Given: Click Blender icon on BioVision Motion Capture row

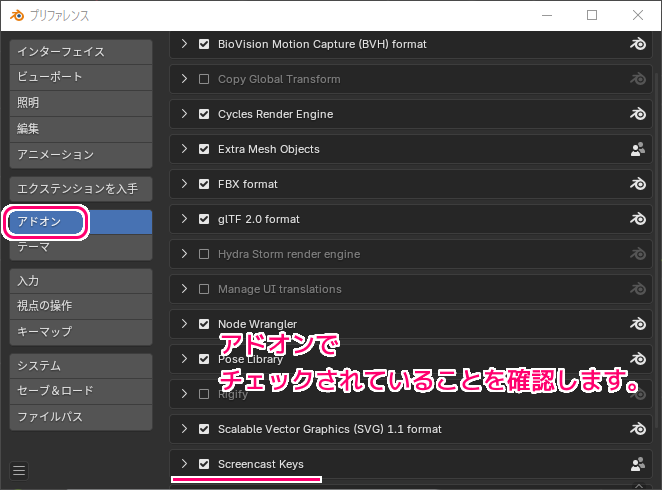Looking at the screenshot, I should pyautogui.click(x=638, y=44).
